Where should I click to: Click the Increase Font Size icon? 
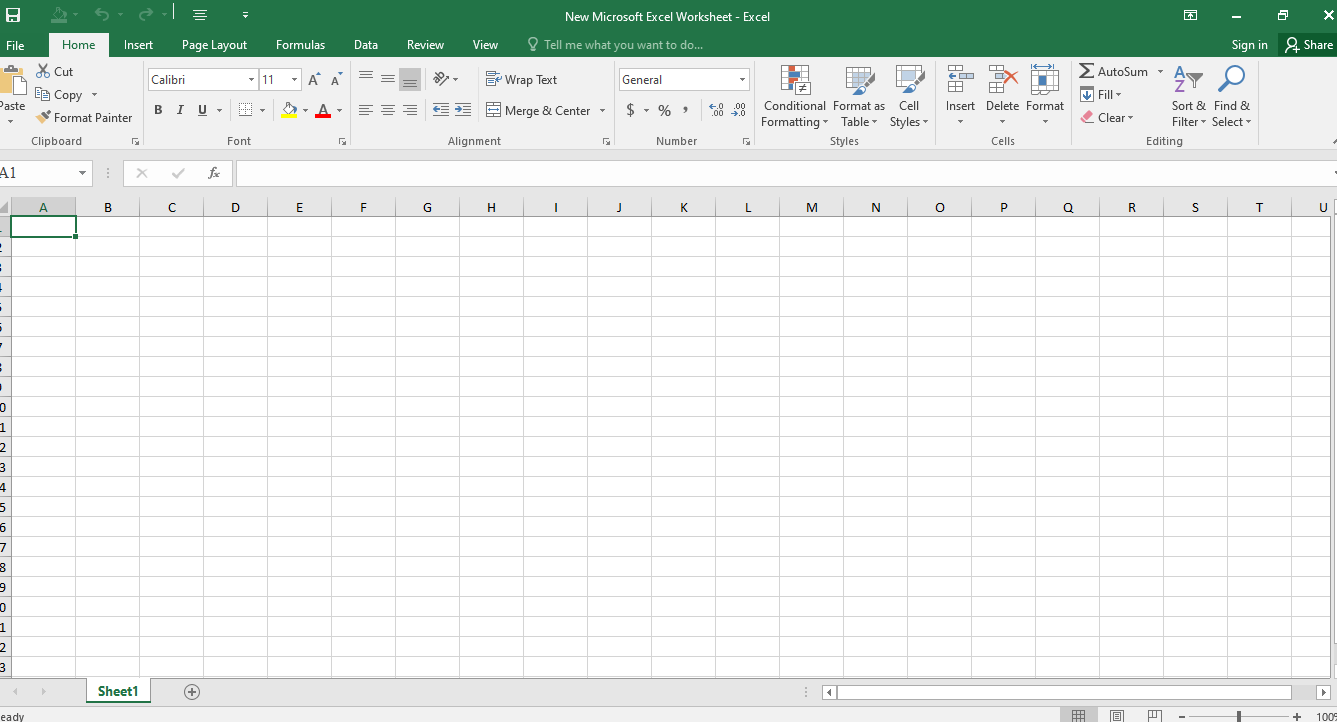pyautogui.click(x=314, y=80)
